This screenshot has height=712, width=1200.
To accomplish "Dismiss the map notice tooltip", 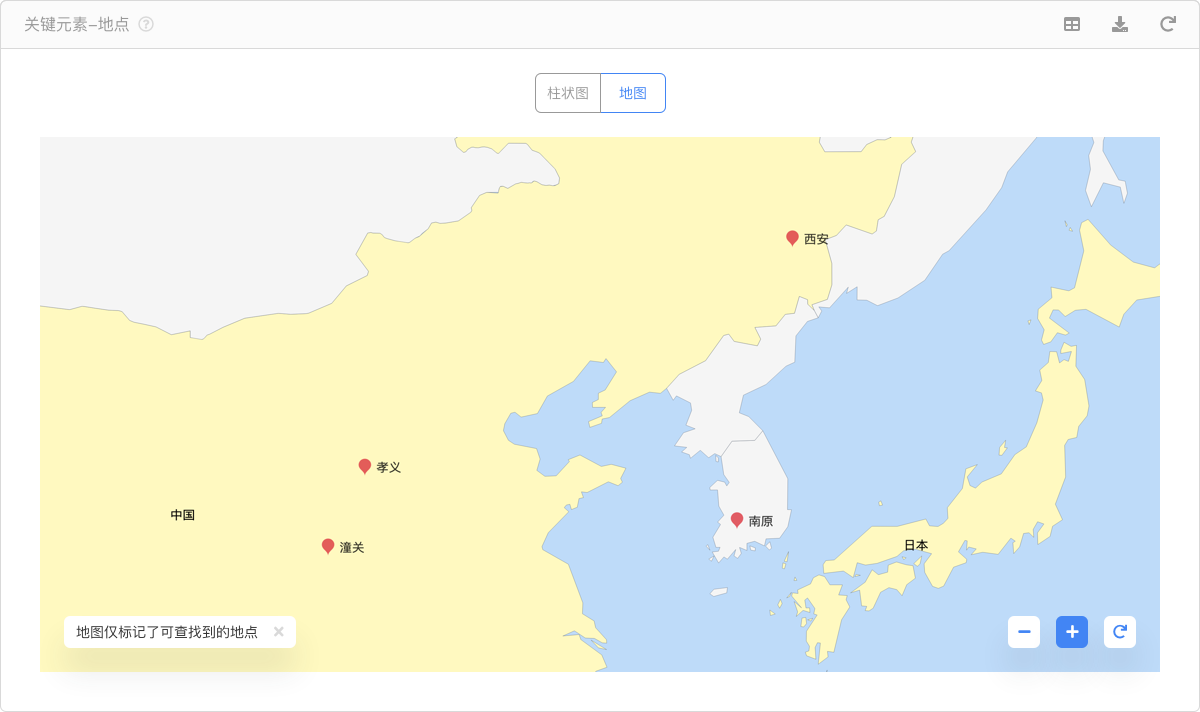I will [x=279, y=632].
